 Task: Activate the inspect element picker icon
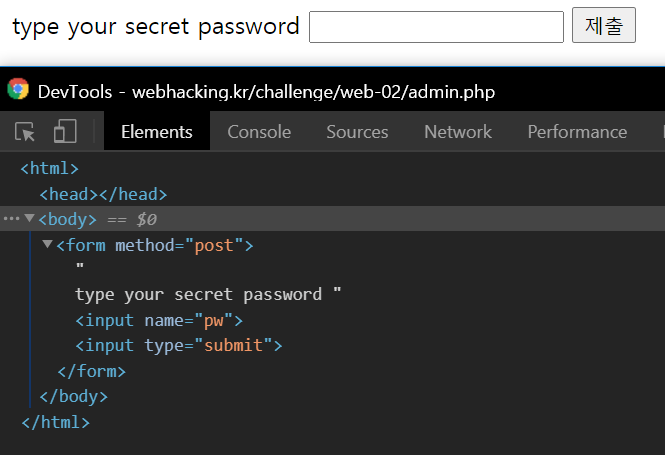tap(24, 132)
